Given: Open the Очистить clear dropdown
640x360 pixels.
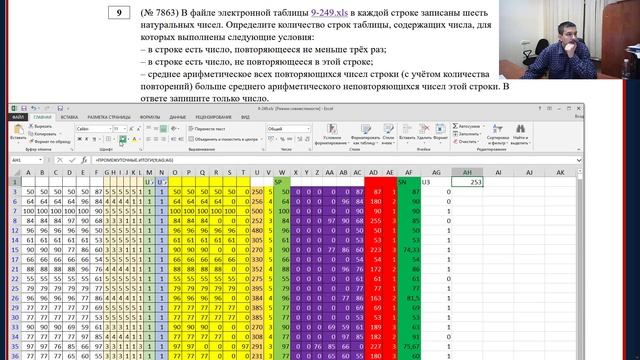Looking at the screenshot, I should (465, 142).
